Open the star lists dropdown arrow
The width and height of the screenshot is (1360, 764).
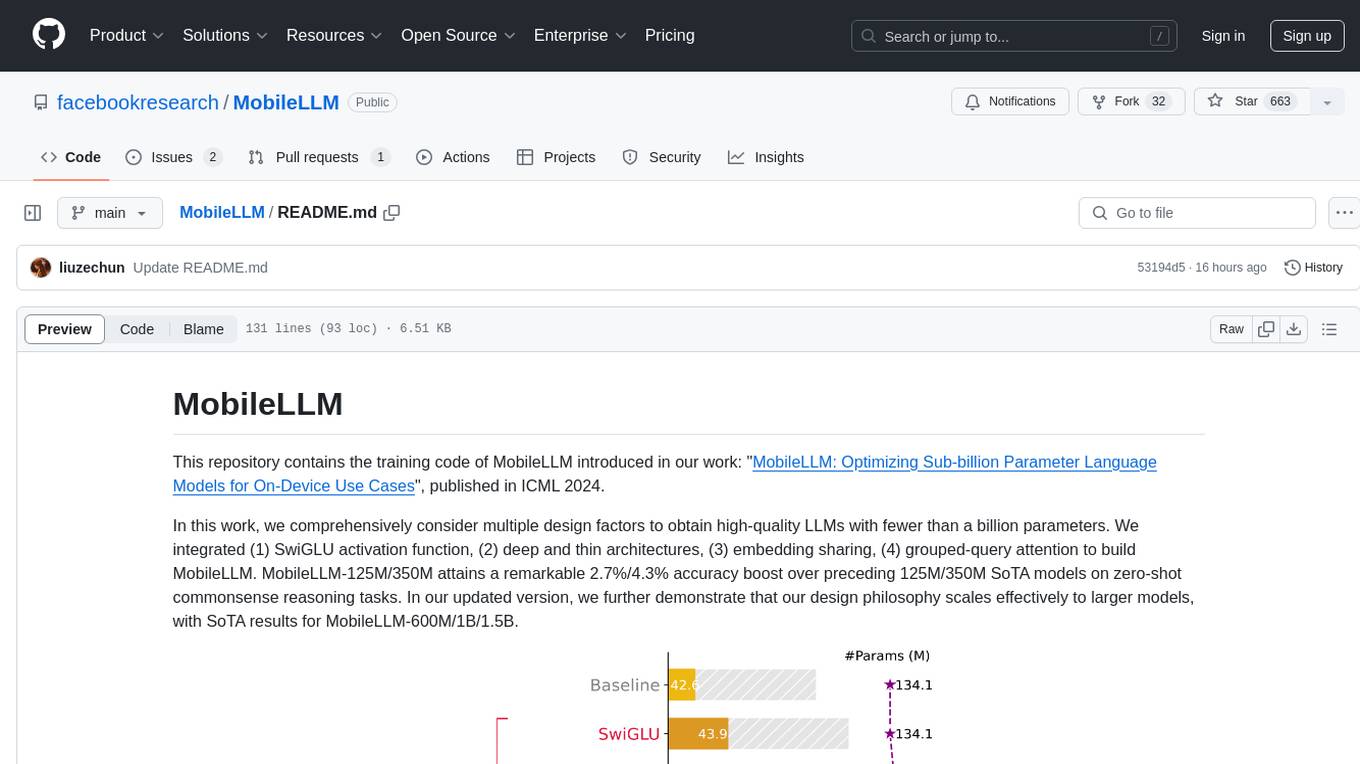1327,102
